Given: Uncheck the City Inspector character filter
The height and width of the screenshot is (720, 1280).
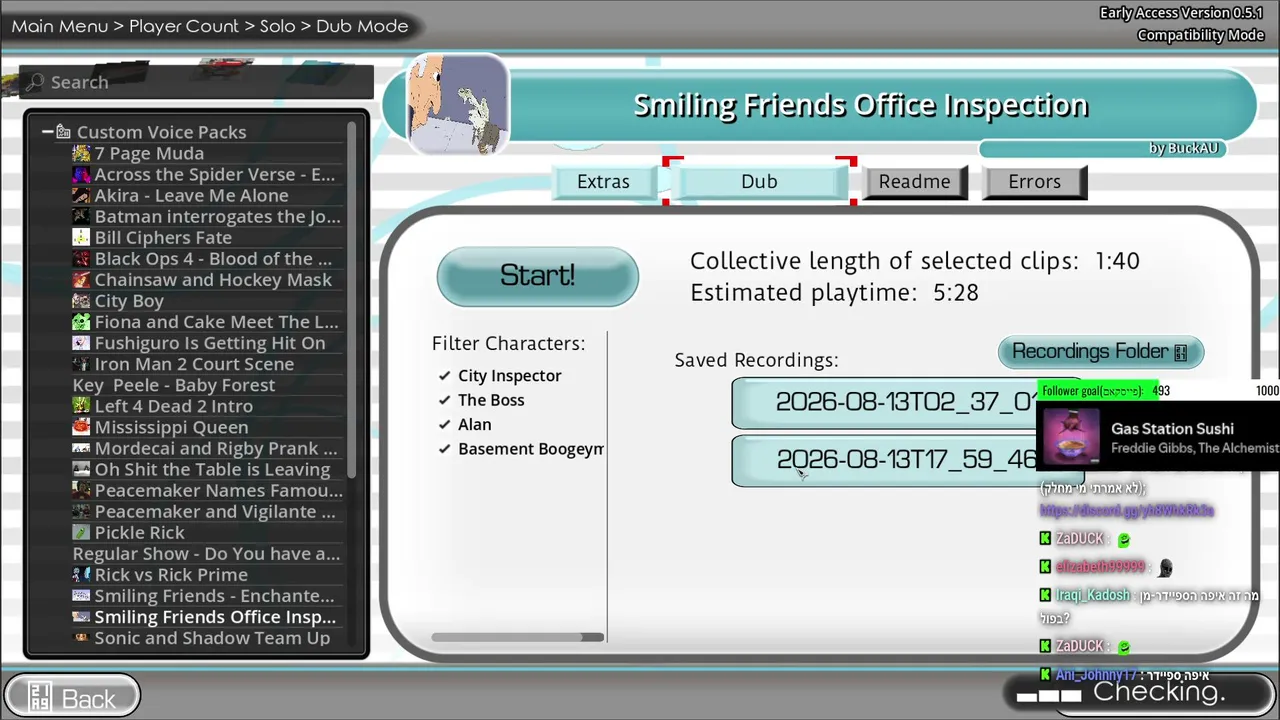Looking at the screenshot, I should tap(445, 376).
